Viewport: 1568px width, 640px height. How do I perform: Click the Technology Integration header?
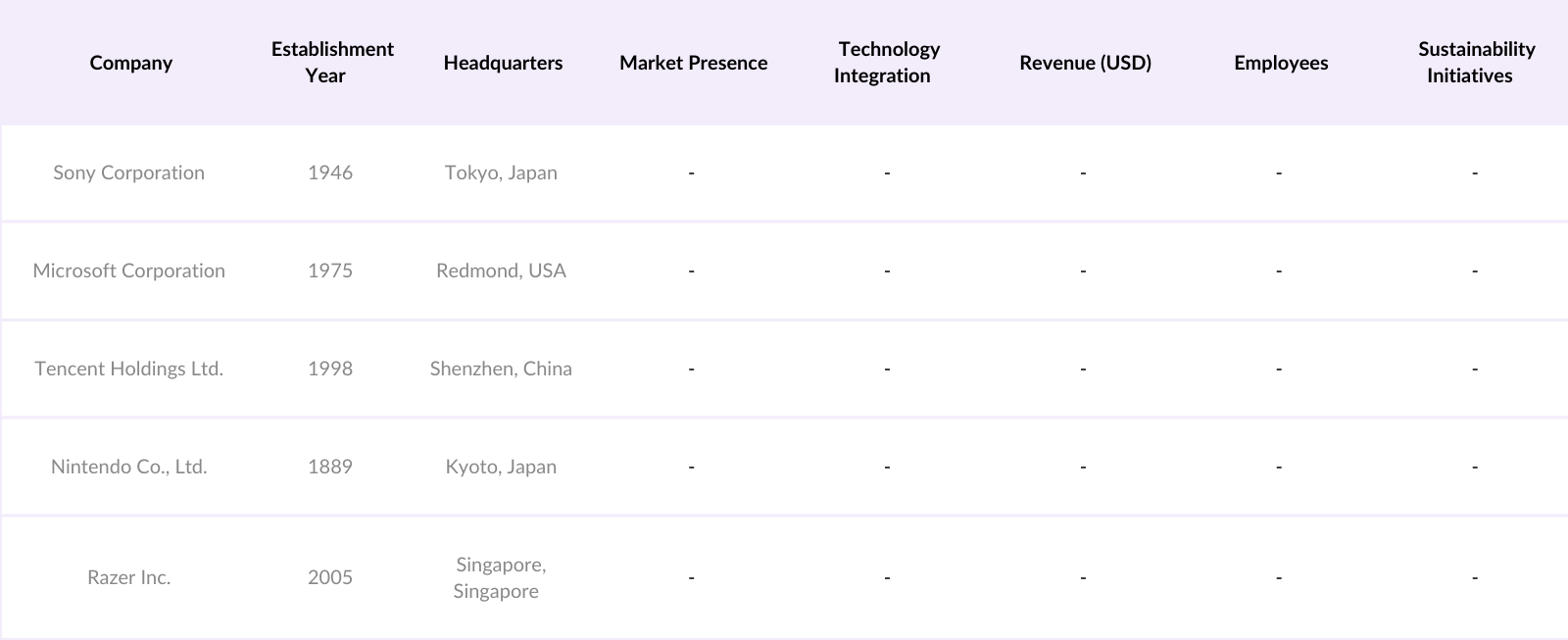pos(886,63)
